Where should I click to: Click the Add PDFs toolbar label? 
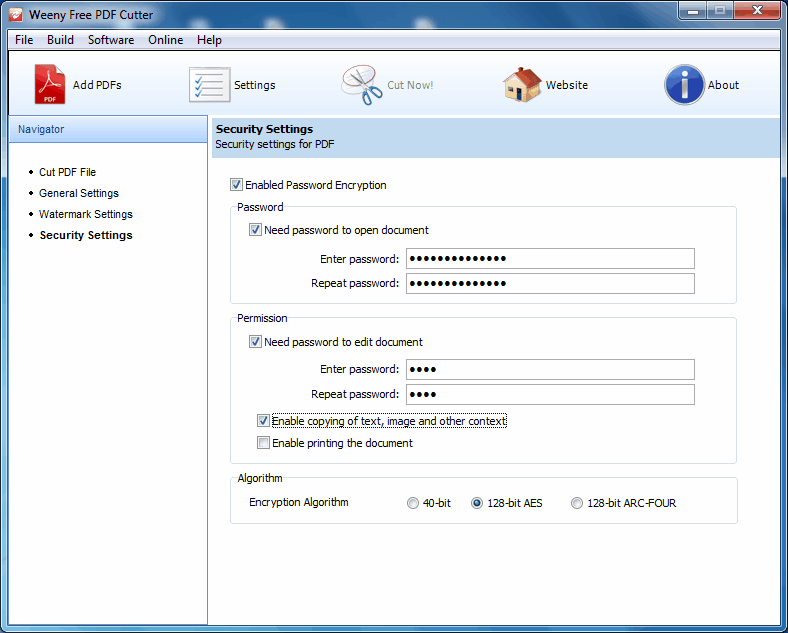97,85
